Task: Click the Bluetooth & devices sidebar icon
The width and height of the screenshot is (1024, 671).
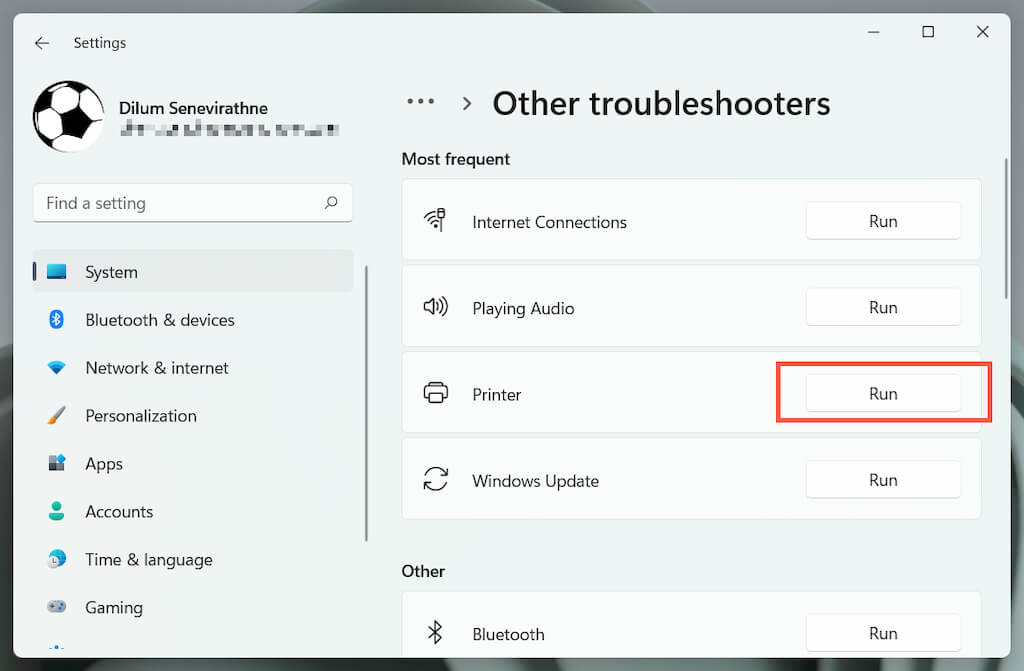Action: tap(57, 320)
